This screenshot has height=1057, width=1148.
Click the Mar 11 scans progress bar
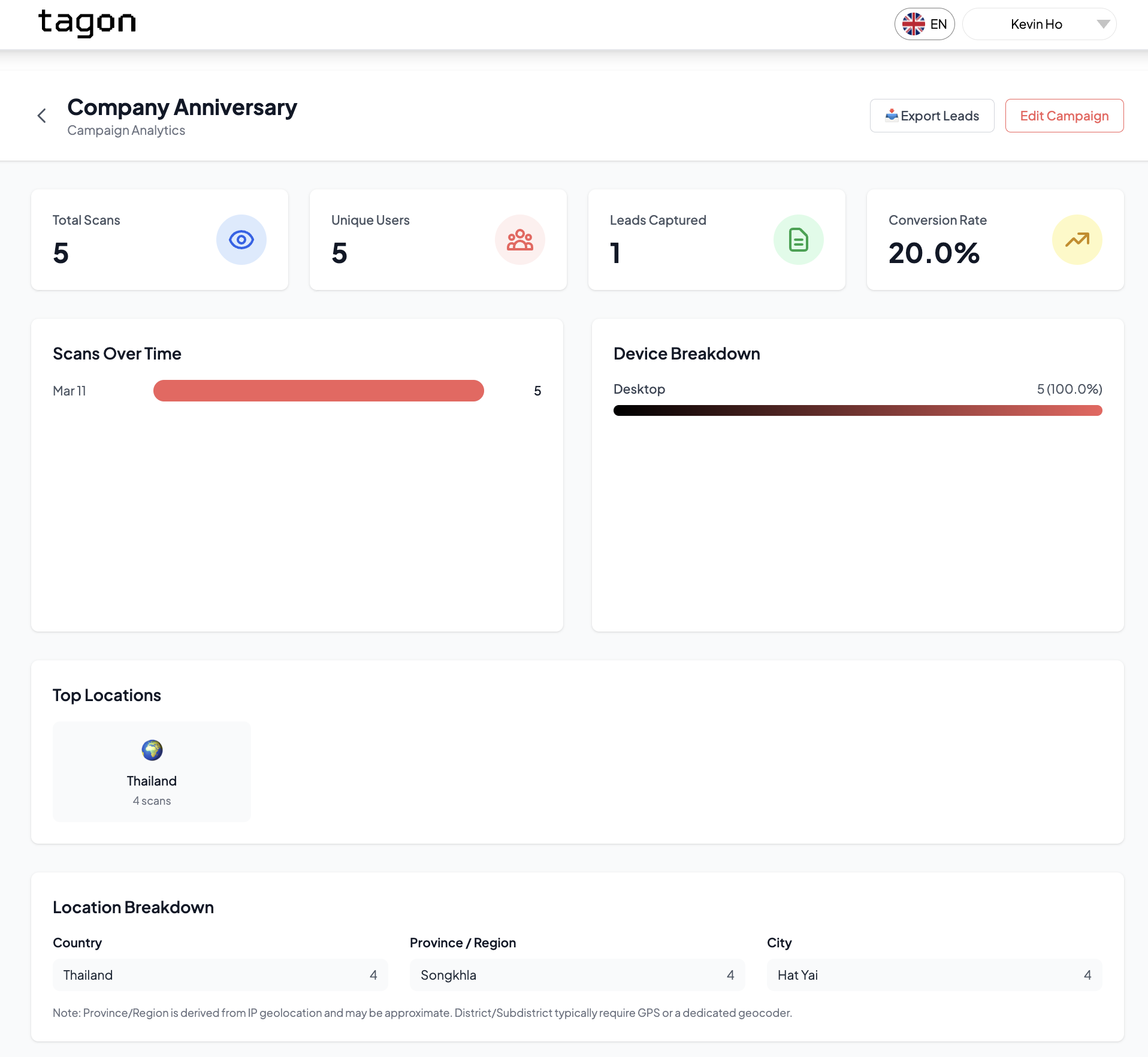pos(318,391)
